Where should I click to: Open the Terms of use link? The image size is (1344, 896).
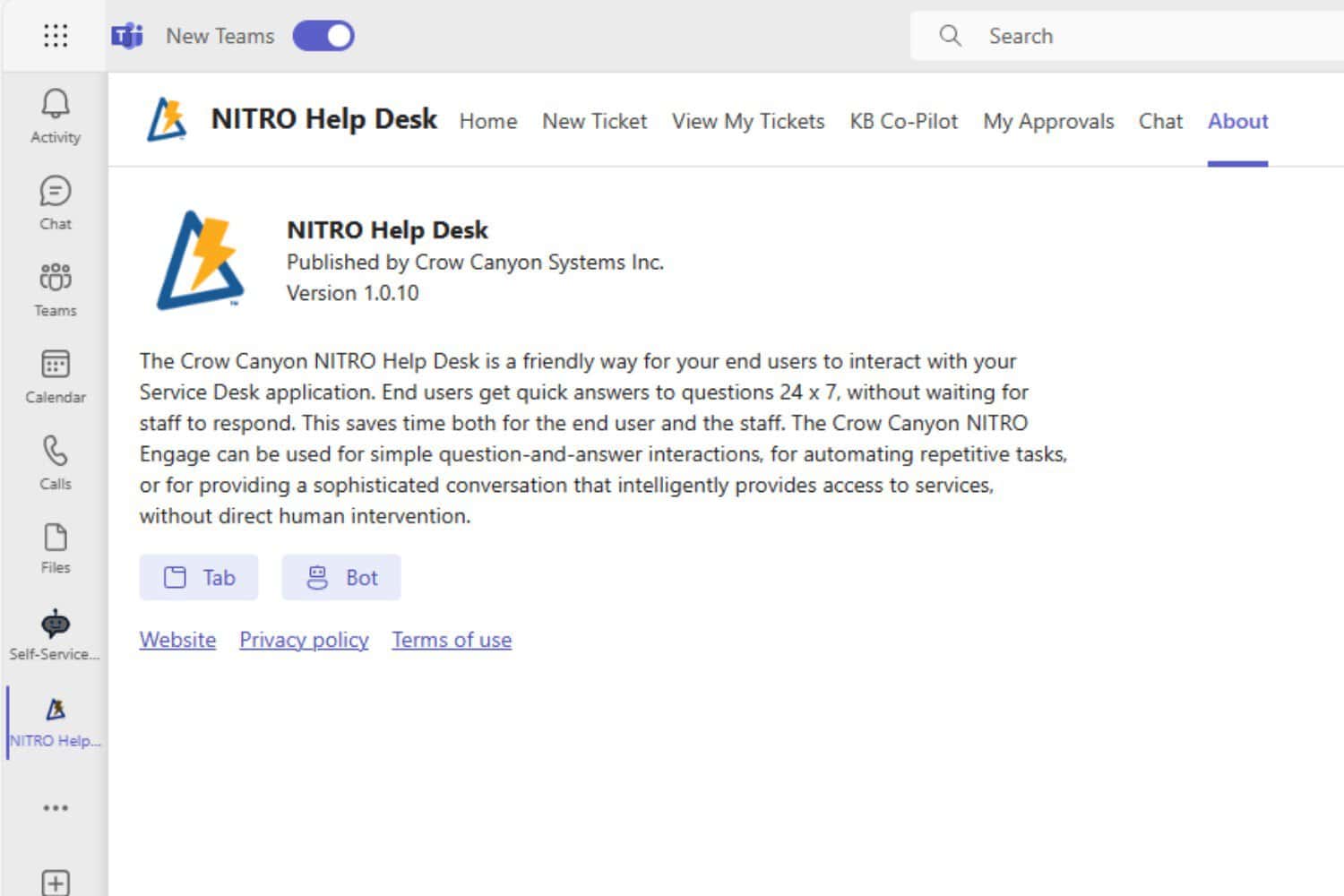(x=452, y=640)
